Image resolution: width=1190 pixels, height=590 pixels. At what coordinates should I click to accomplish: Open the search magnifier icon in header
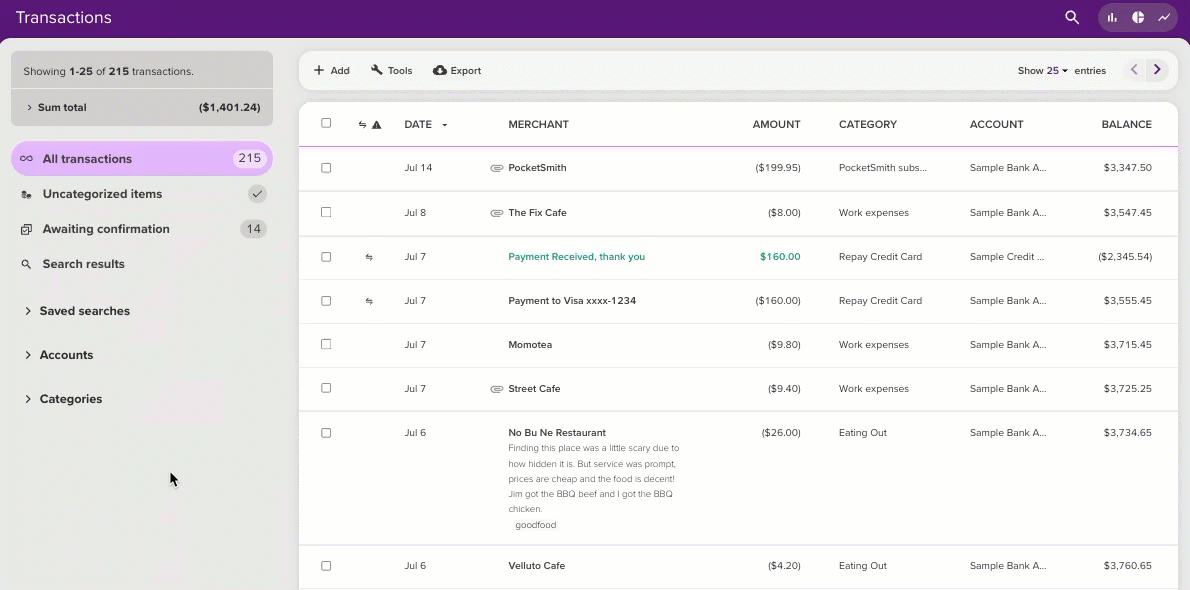point(1072,17)
